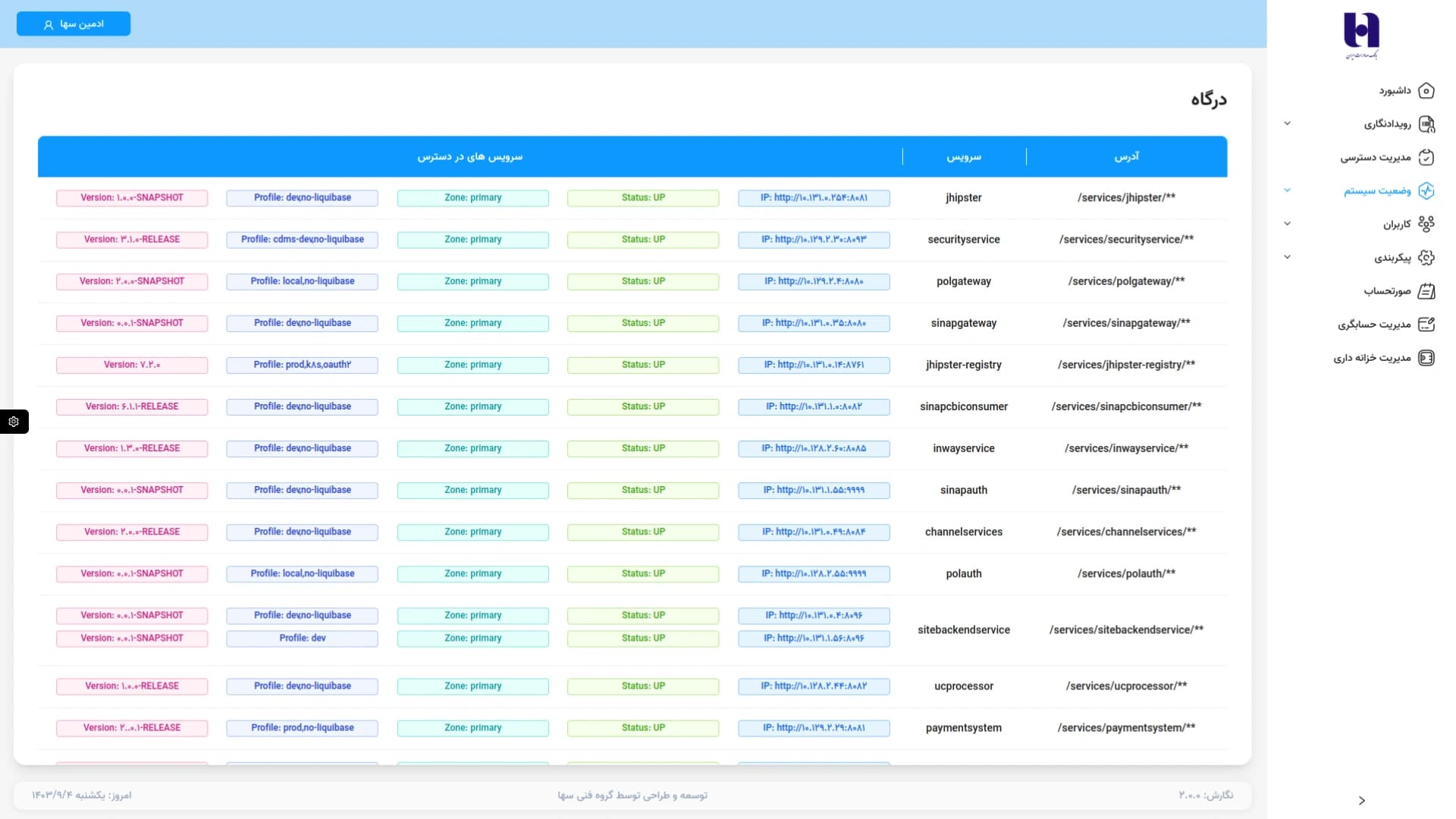Select the ucprocessor service name
Screen dimensions: 1456x819
[963, 686]
